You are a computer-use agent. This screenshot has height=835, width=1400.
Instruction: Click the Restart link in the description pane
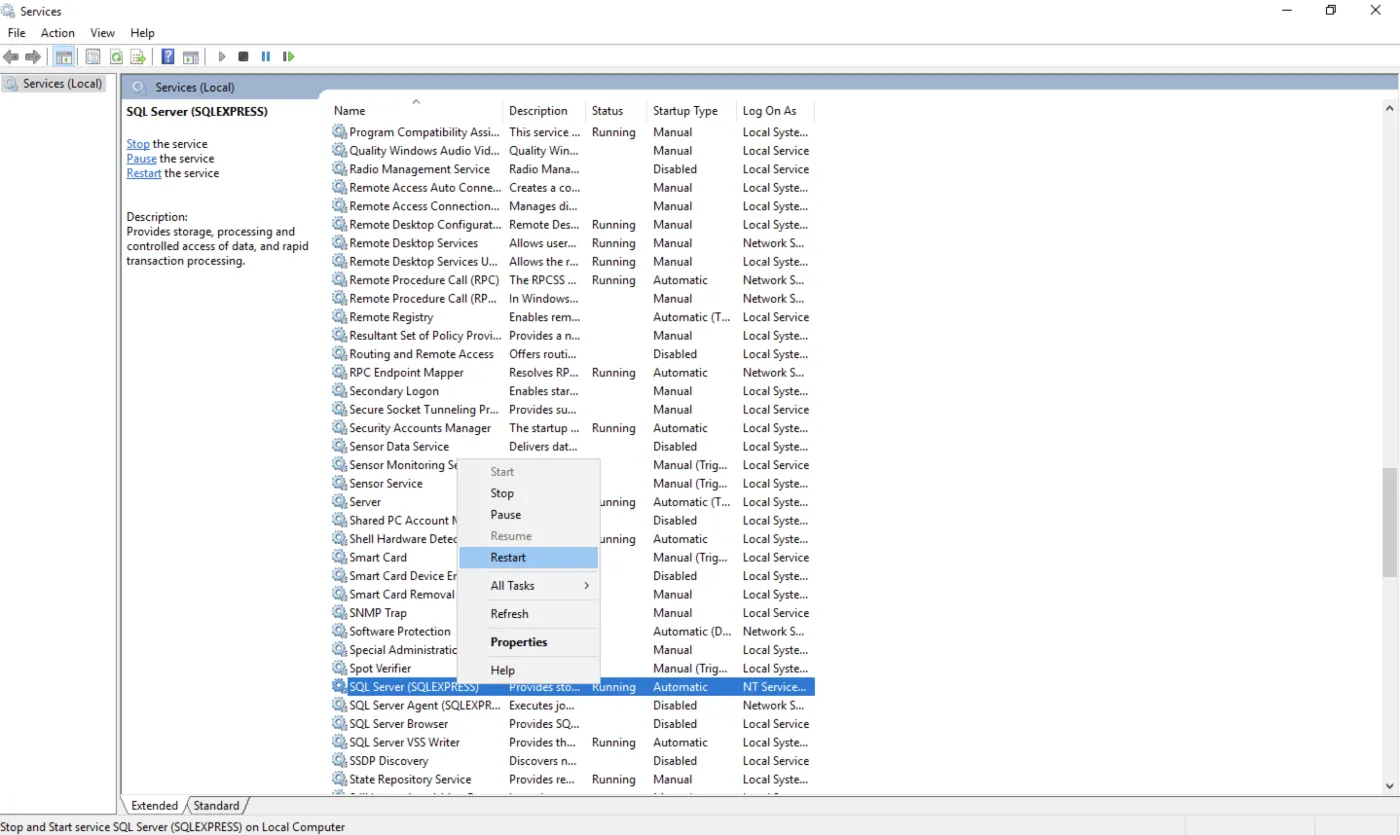(x=144, y=173)
